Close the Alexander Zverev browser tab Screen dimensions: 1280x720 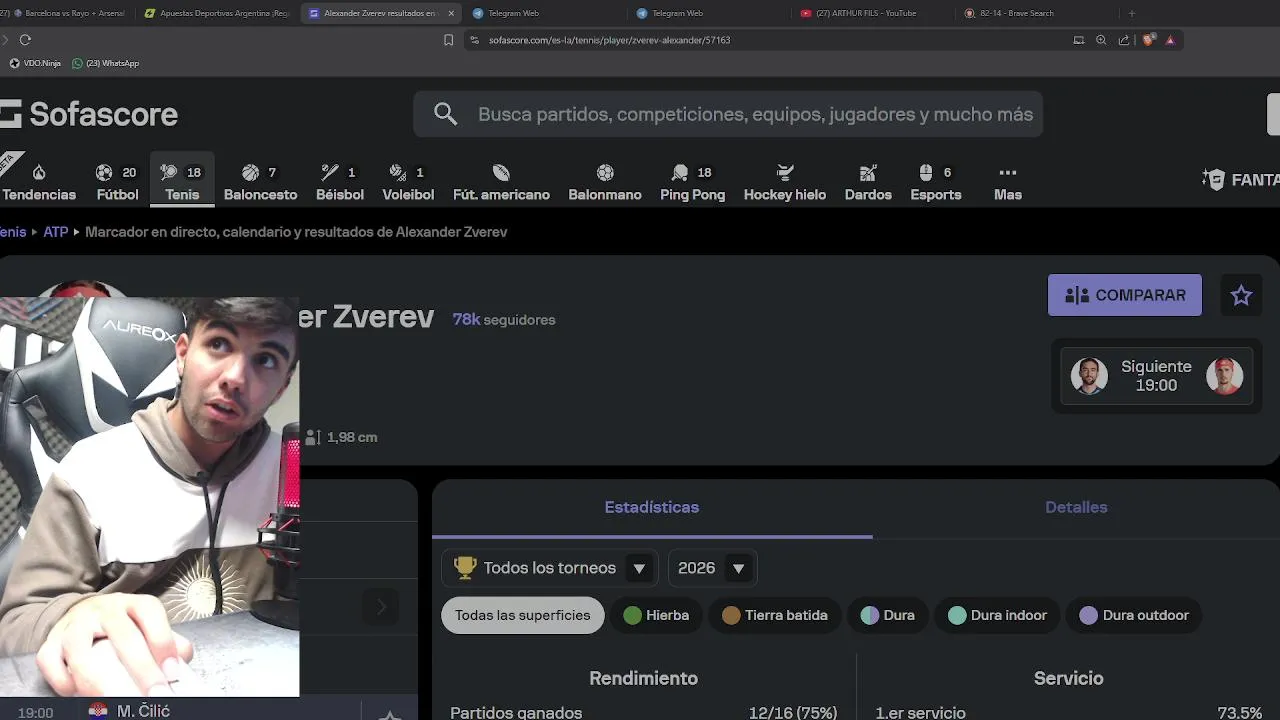(451, 13)
